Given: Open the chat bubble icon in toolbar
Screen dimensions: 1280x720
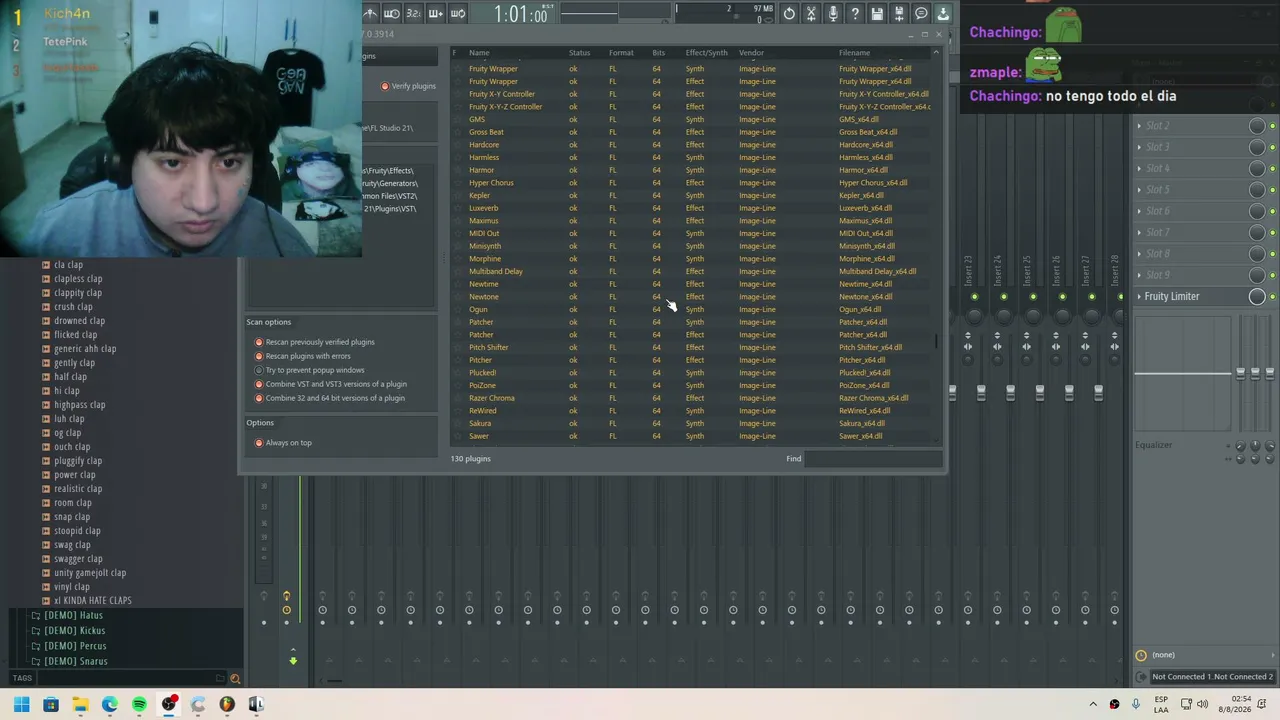Looking at the screenshot, I should [921, 13].
